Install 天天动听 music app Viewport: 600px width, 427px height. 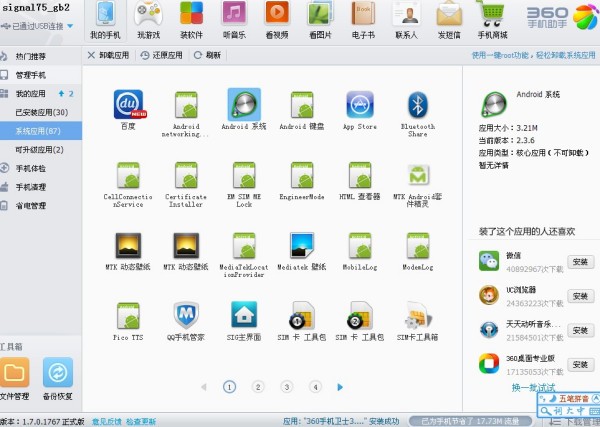580,330
